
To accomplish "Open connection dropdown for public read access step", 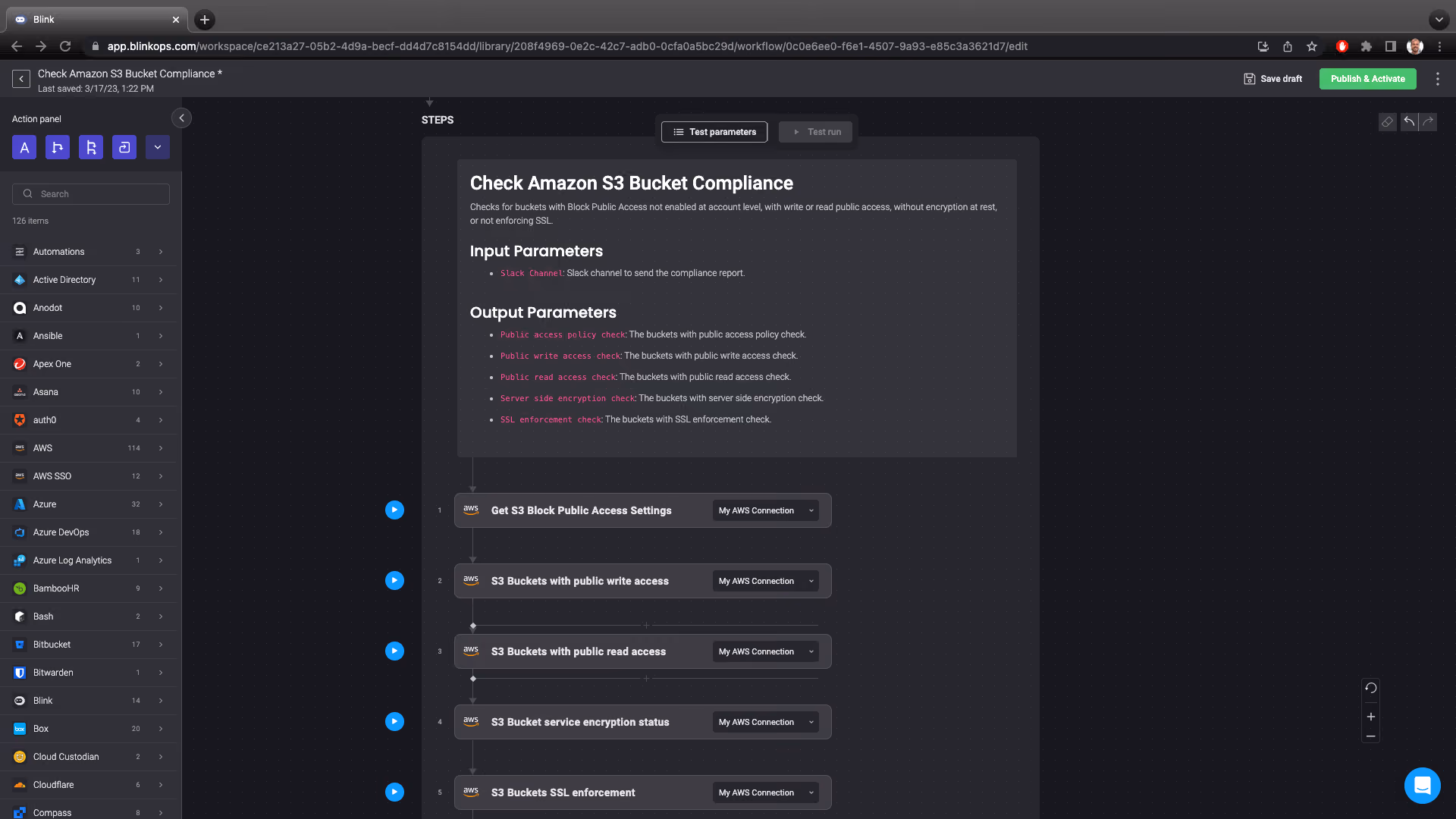I will click(x=766, y=652).
